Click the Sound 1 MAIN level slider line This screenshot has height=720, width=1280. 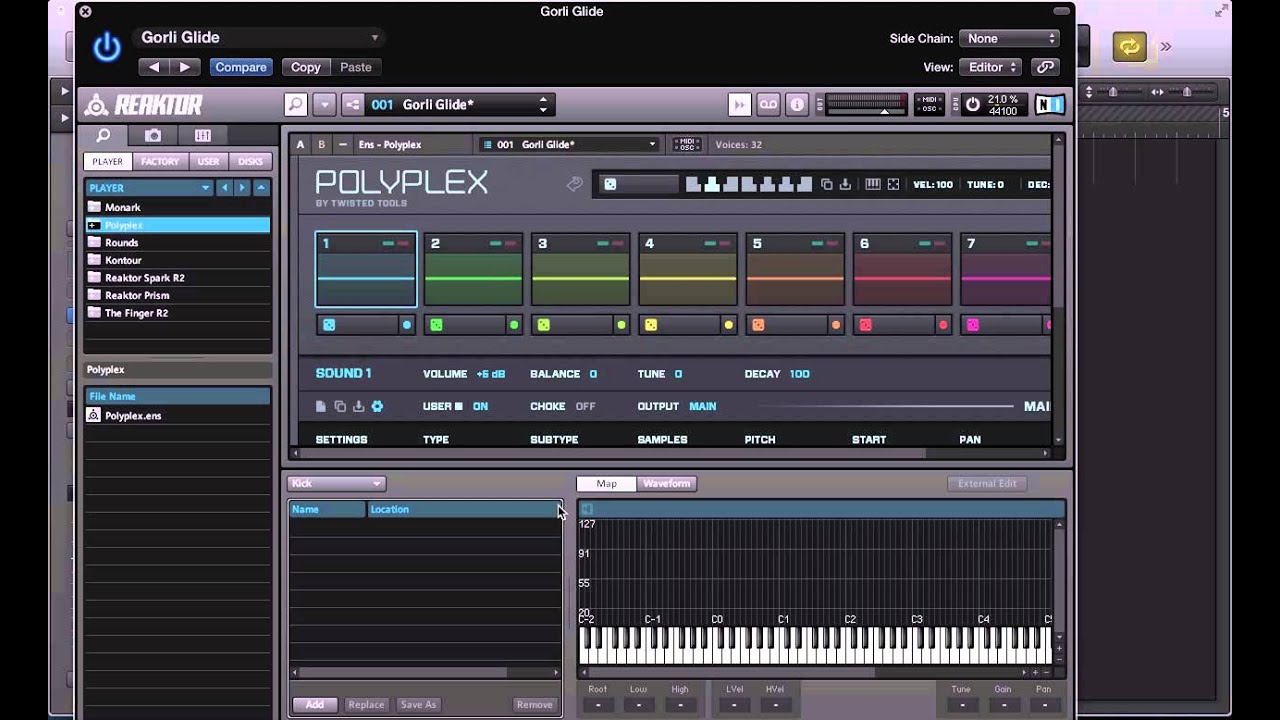pyautogui.click(x=887, y=406)
